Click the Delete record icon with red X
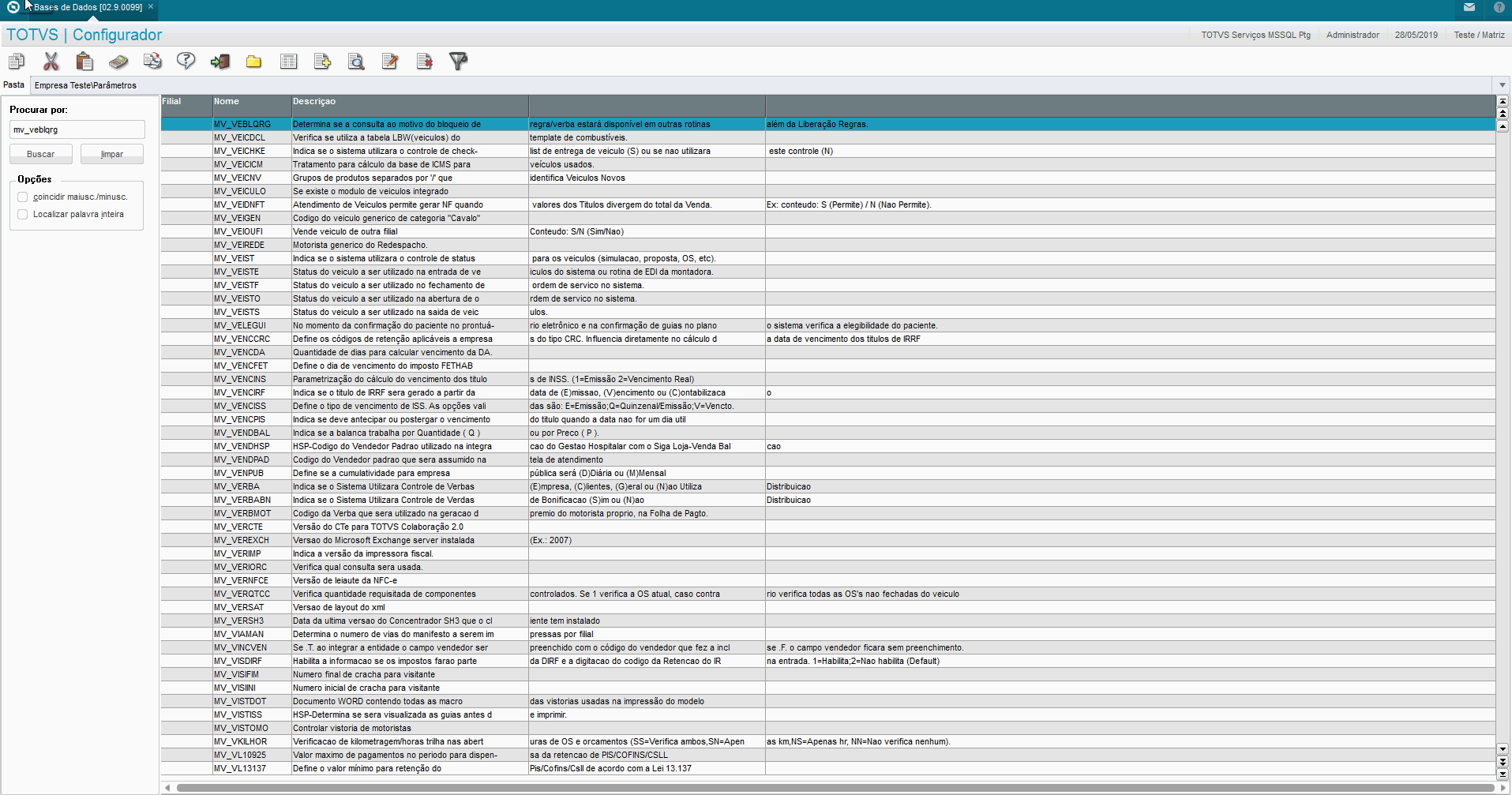This screenshot has height=795, width=1512. coord(425,61)
